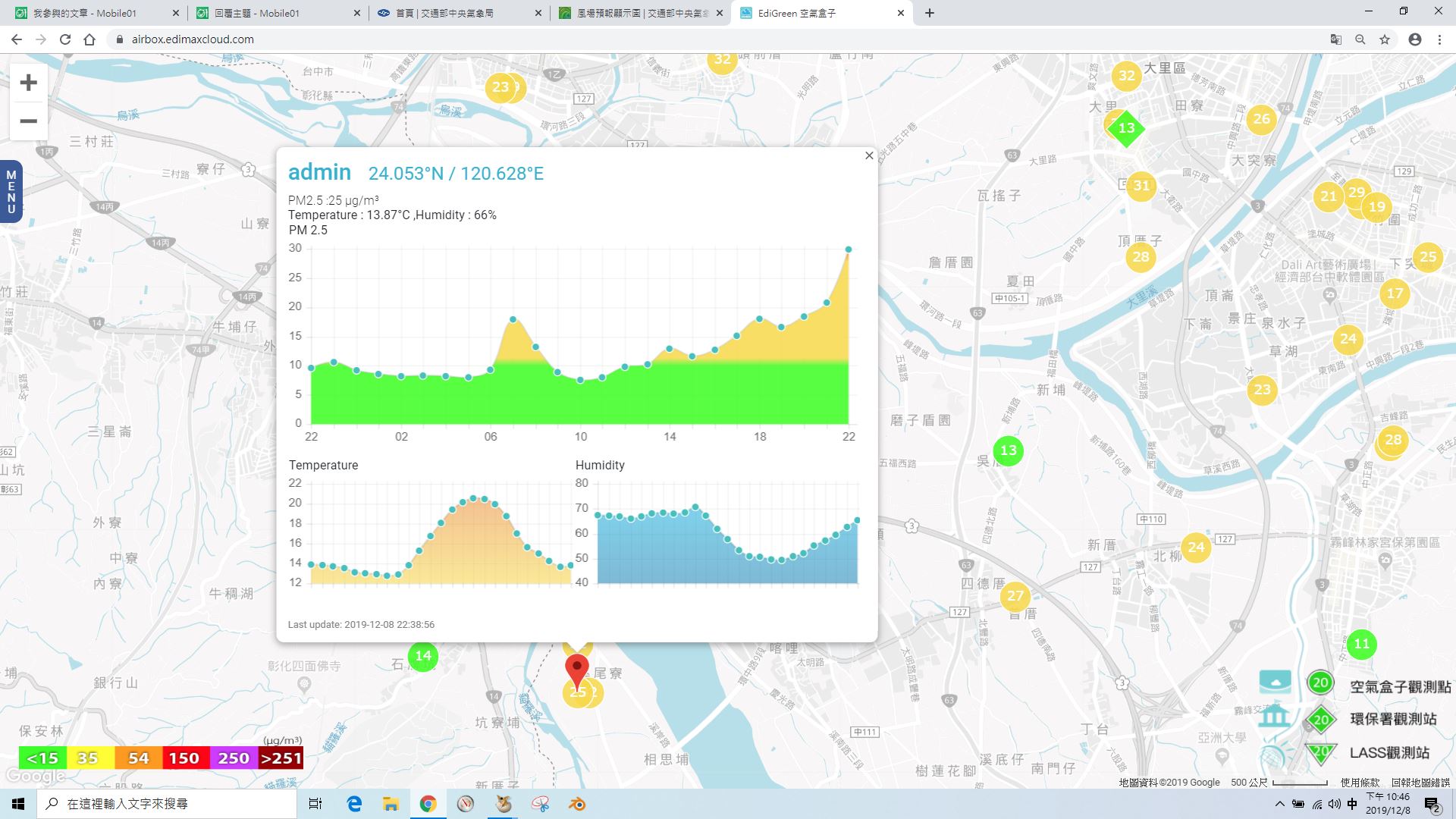Select yellow marker 26 near 田寮
This screenshot has height=819, width=1456.
pyautogui.click(x=1261, y=119)
